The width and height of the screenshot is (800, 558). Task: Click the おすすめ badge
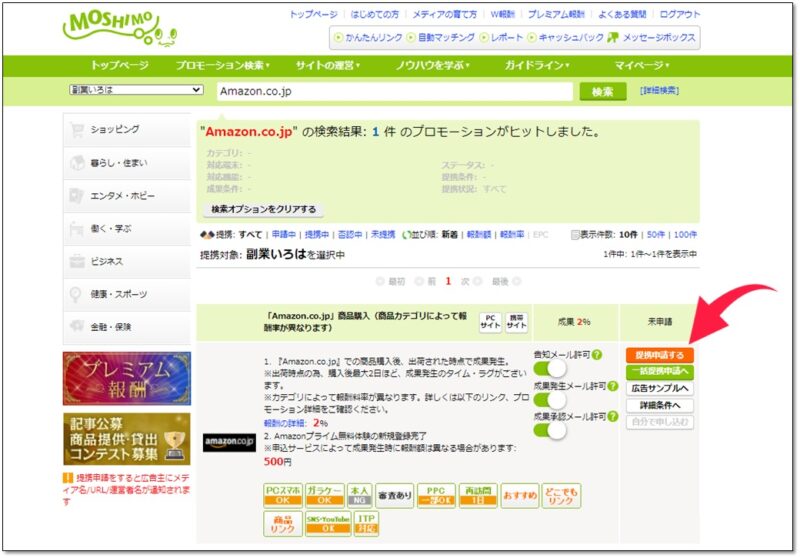(x=520, y=495)
